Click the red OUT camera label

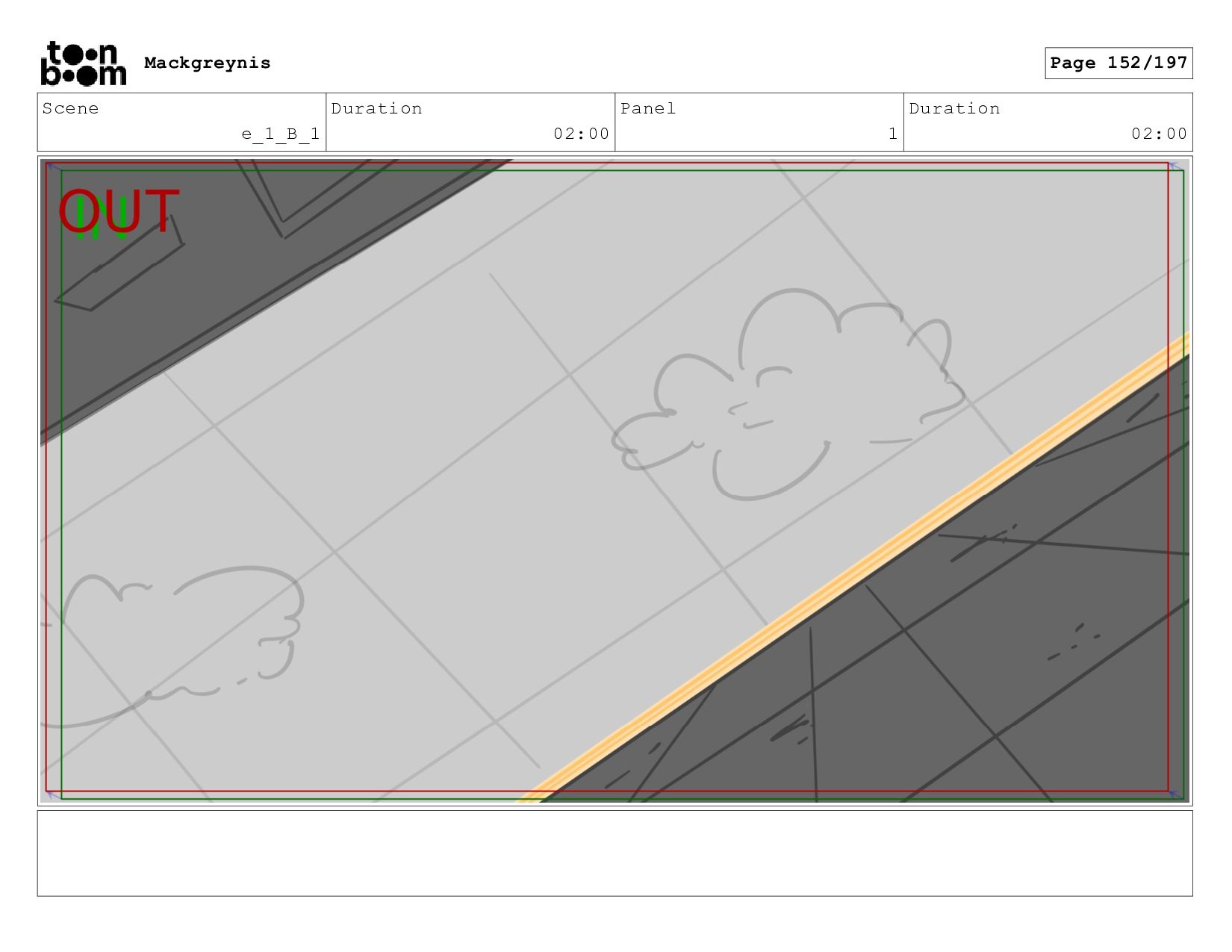pyautogui.click(x=119, y=212)
